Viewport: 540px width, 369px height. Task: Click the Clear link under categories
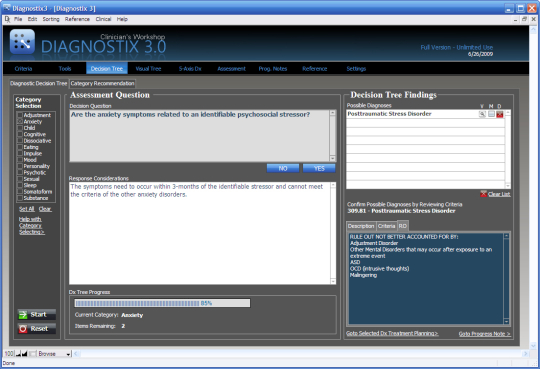45,209
